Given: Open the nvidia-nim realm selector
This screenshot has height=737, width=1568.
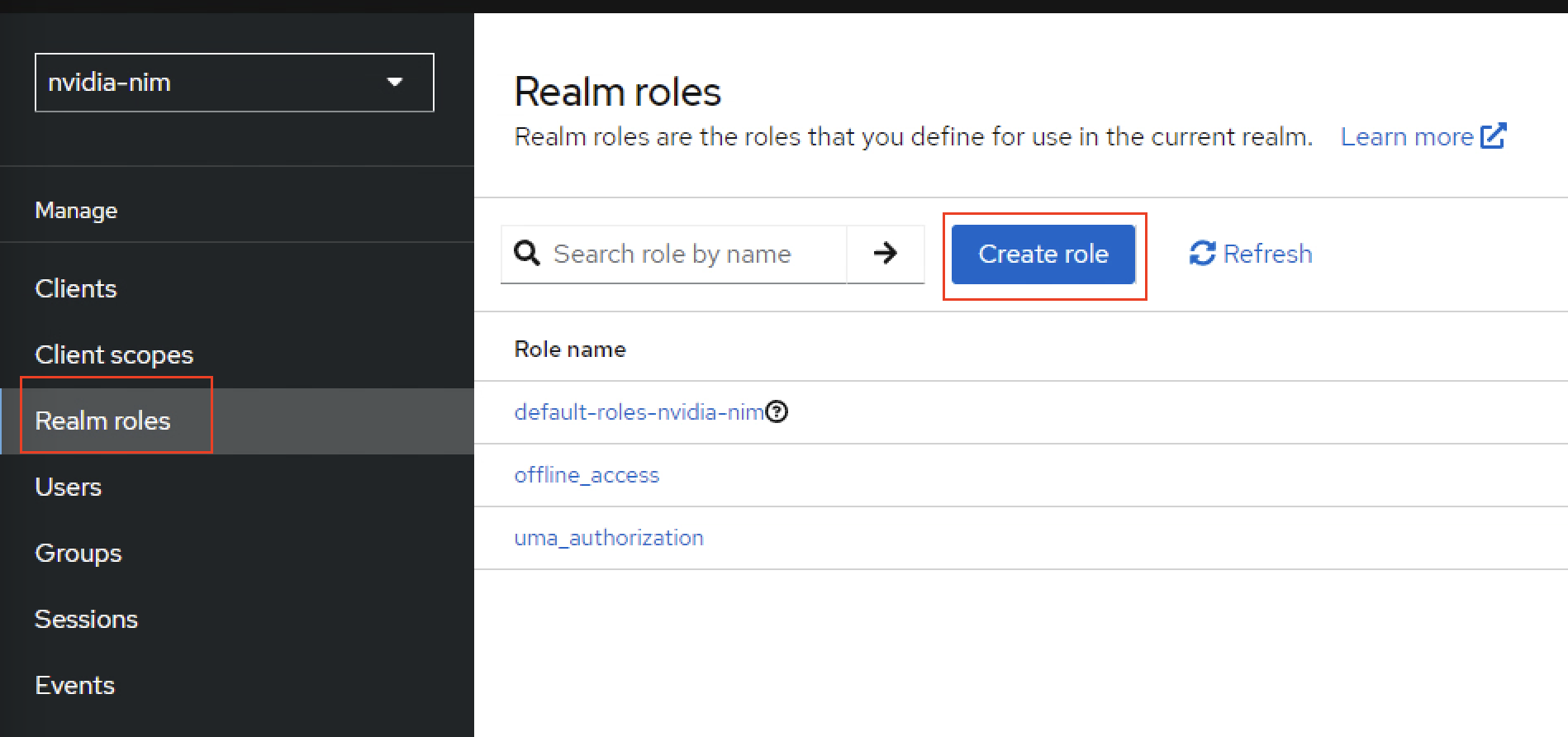Looking at the screenshot, I should tap(234, 83).
